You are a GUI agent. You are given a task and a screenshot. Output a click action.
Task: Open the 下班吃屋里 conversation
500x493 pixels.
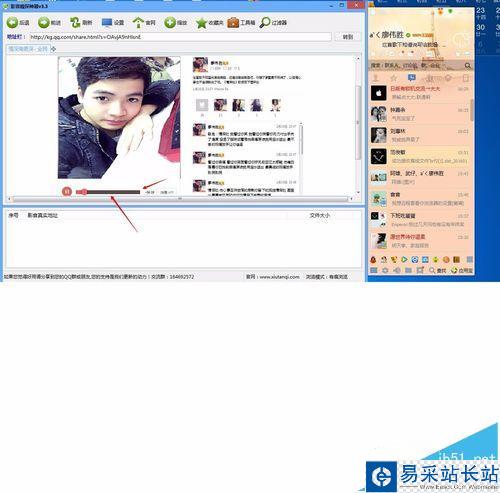420,220
